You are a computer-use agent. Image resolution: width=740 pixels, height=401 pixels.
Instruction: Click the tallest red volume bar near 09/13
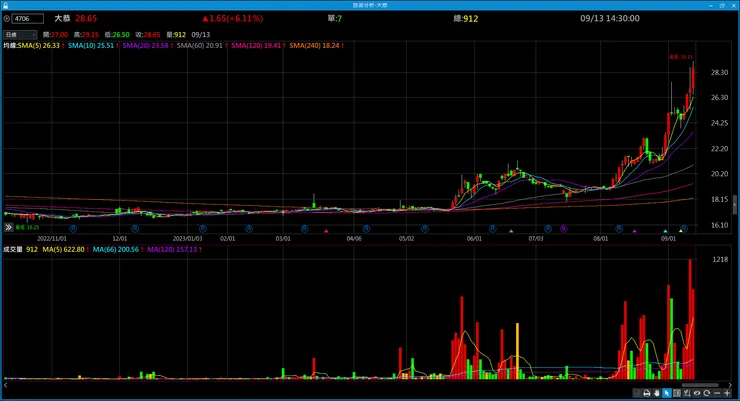pyautogui.click(x=690, y=319)
